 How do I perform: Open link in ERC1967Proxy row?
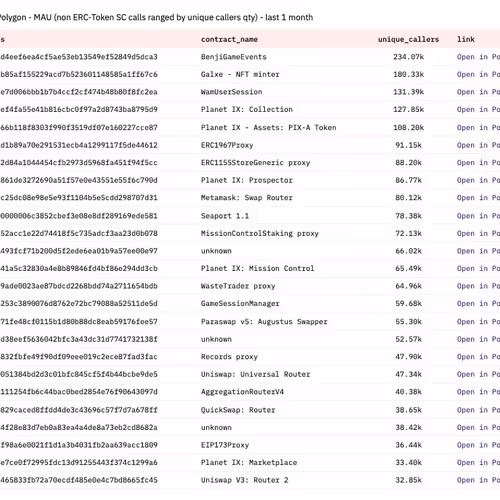click(x=478, y=145)
